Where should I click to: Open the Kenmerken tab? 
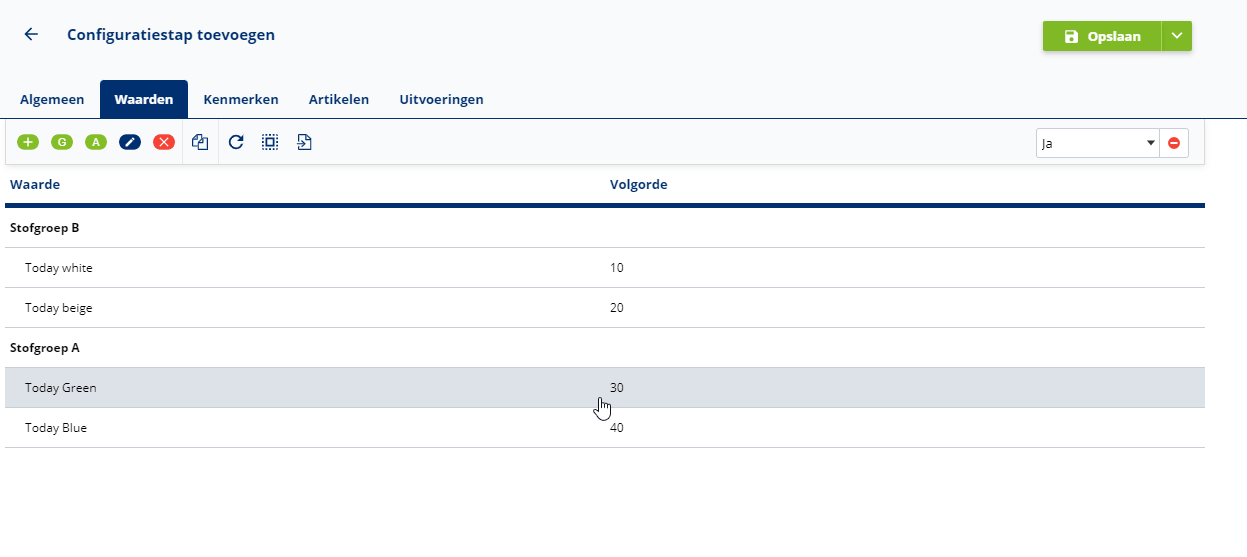pyautogui.click(x=241, y=100)
